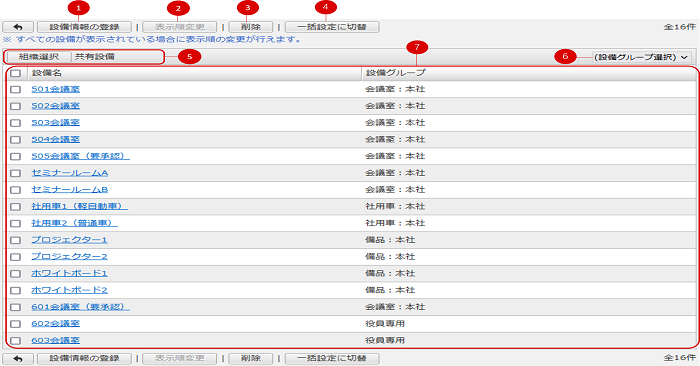Viewport: 700px width, 366px height.
Task: Open the 505会議室（要承認） link
Action: 80,156
